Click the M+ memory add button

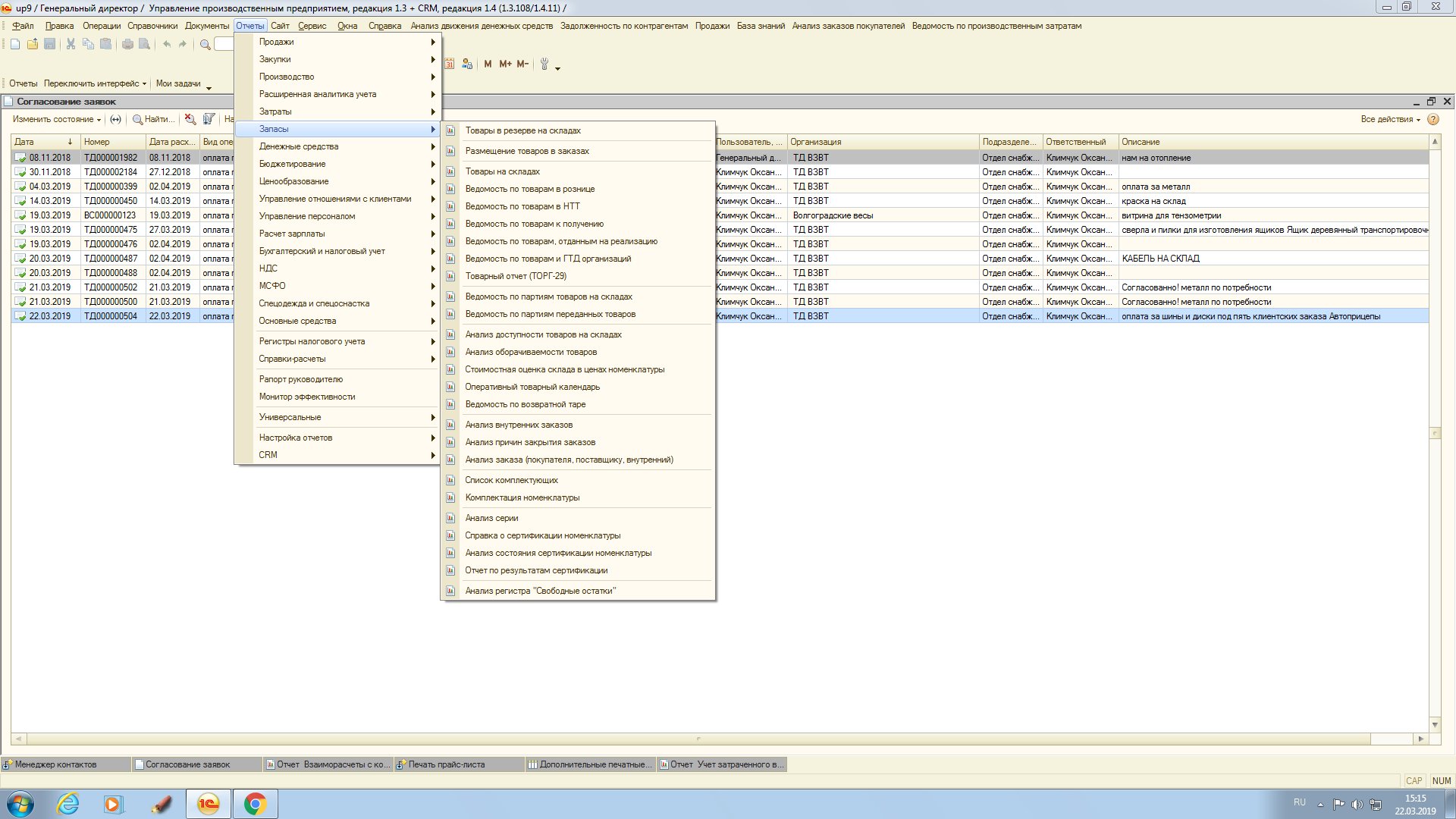tap(505, 64)
